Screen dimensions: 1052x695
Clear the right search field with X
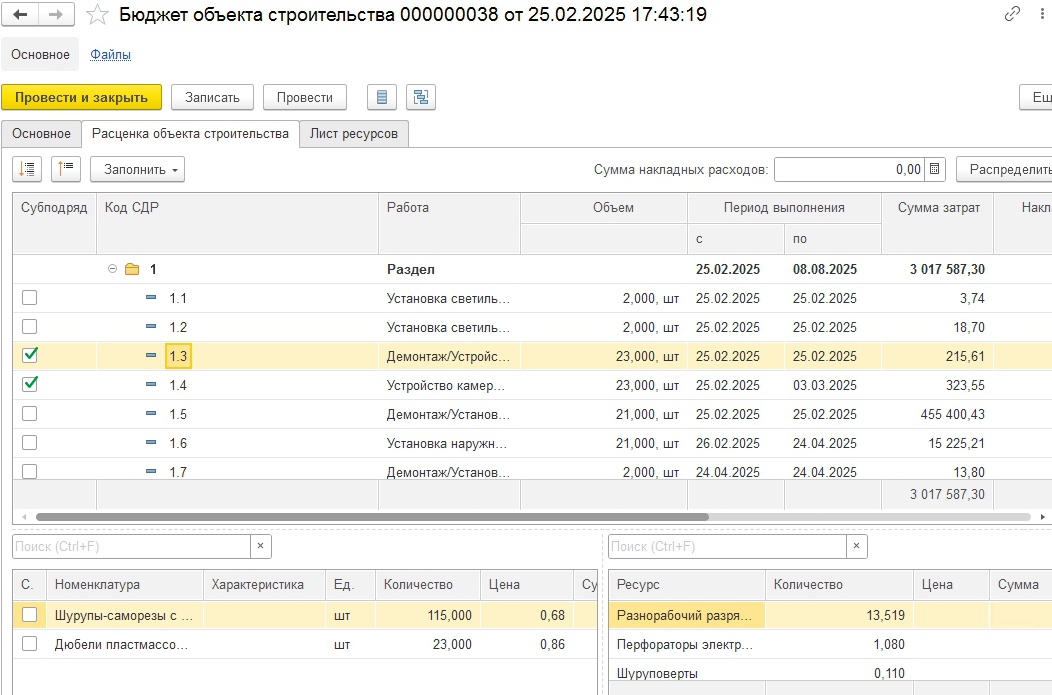[856, 546]
